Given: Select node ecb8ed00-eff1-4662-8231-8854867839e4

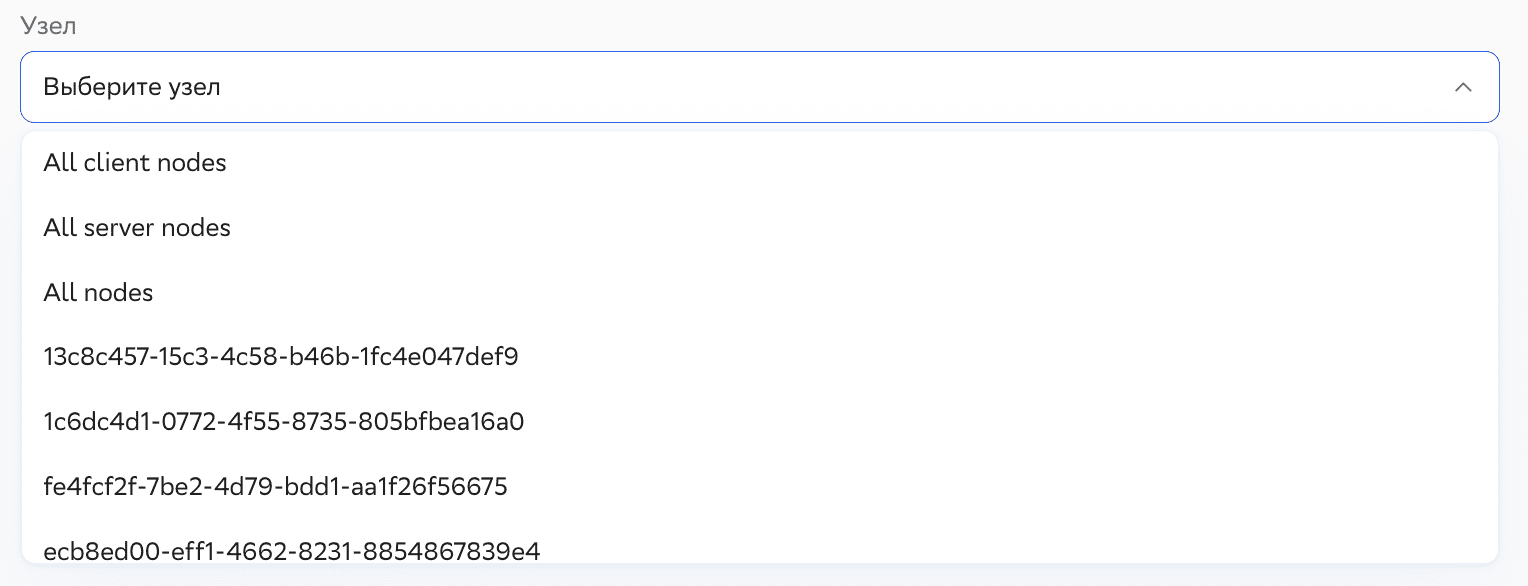Looking at the screenshot, I should [290, 551].
